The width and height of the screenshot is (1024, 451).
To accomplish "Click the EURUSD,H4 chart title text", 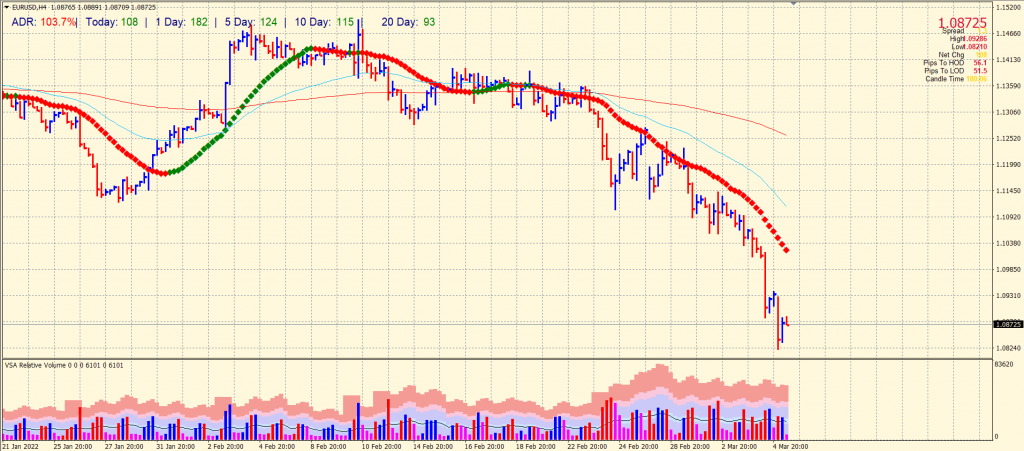I will [31, 6].
